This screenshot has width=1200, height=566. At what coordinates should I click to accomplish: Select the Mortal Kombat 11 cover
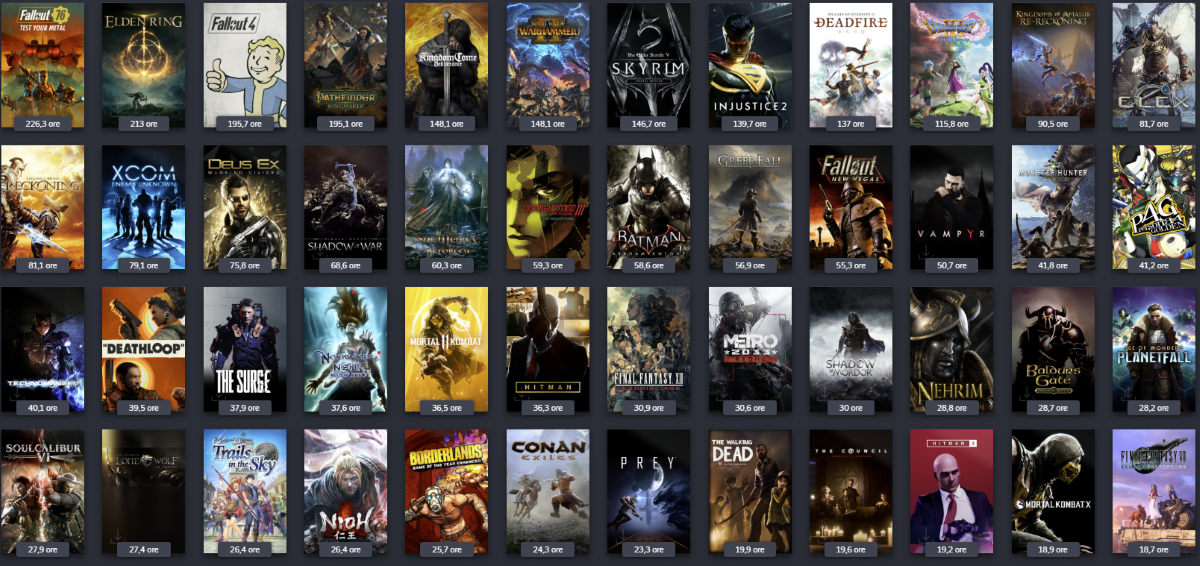tap(447, 350)
